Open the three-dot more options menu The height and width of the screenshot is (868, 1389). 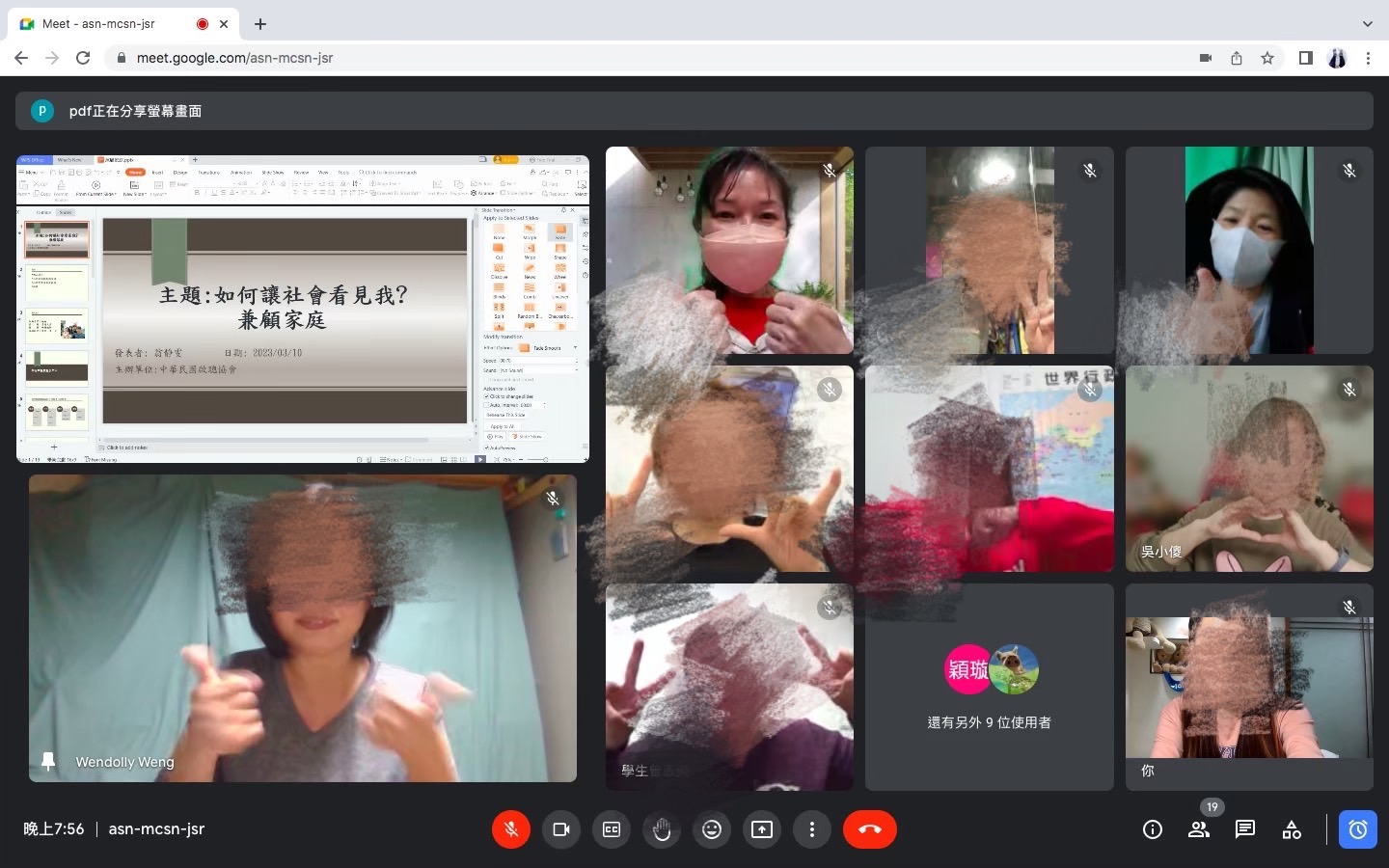812,829
